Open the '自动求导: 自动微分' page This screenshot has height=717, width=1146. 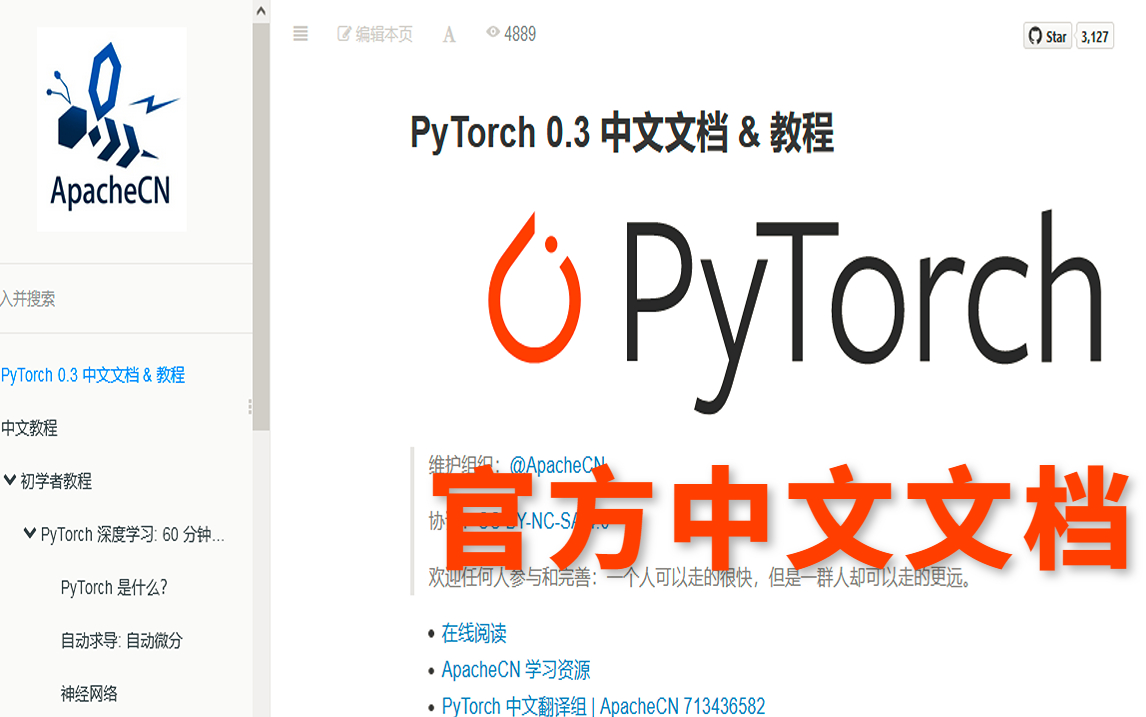point(121,641)
